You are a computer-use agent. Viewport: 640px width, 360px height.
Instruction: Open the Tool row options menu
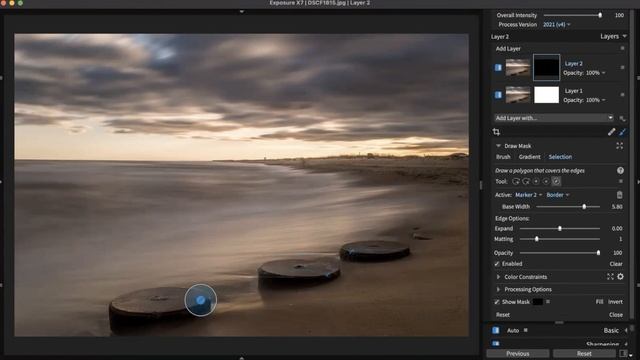tap(621, 181)
